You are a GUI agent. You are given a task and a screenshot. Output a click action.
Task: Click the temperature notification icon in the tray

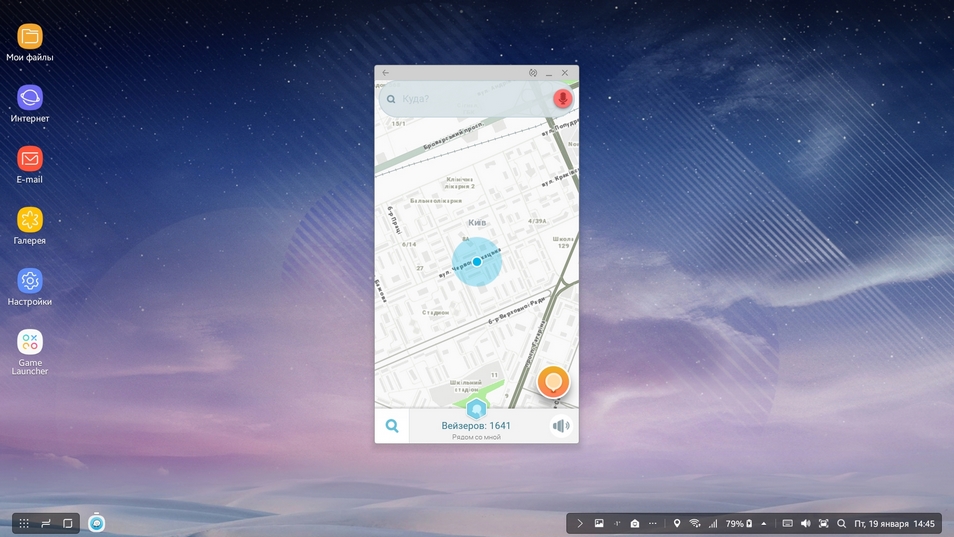617,523
